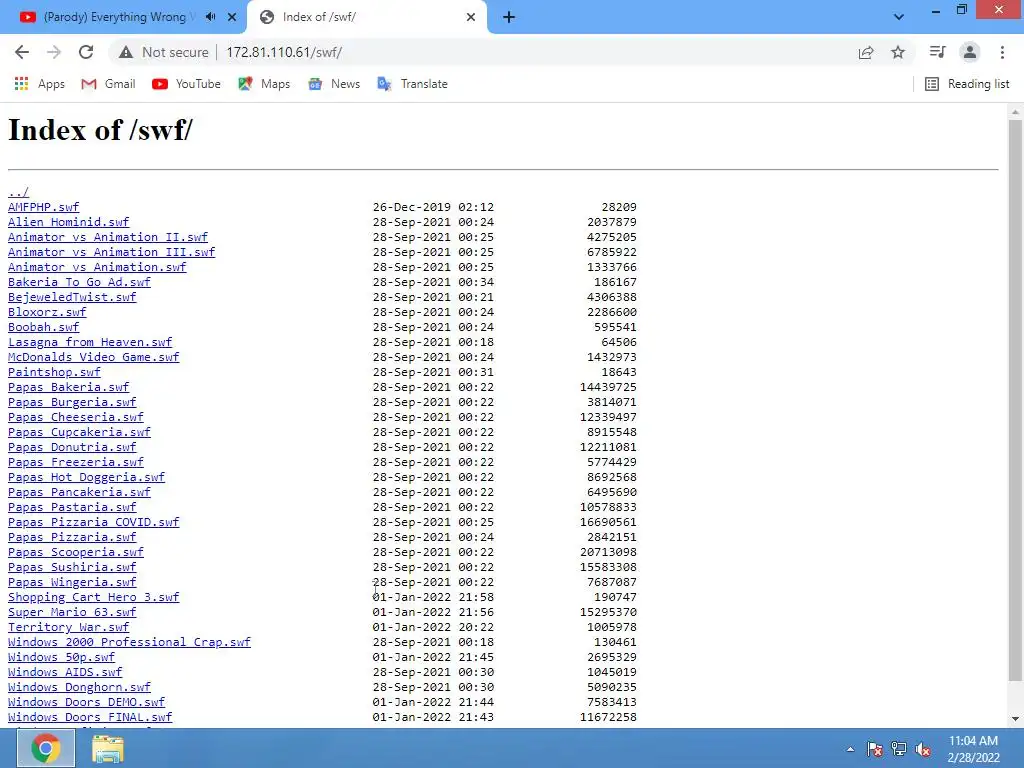Click the scrollbar down arrow
The height and width of the screenshot is (768, 1024).
pos(1015,719)
